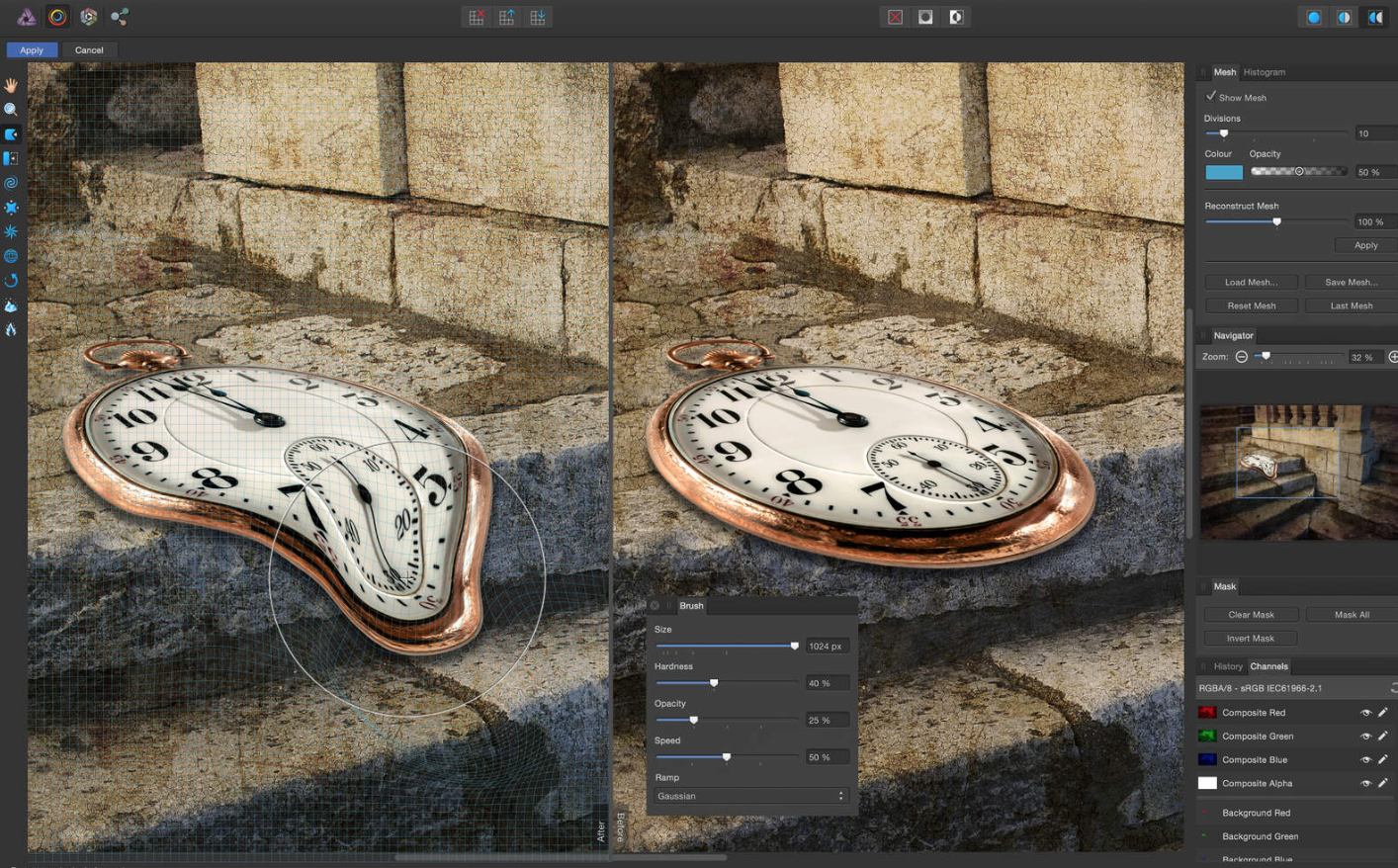Image resolution: width=1398 pixels, height=868 pixels.
Task: Select the Liquify Reconstruct arrow tool
Action: (11, 281)
